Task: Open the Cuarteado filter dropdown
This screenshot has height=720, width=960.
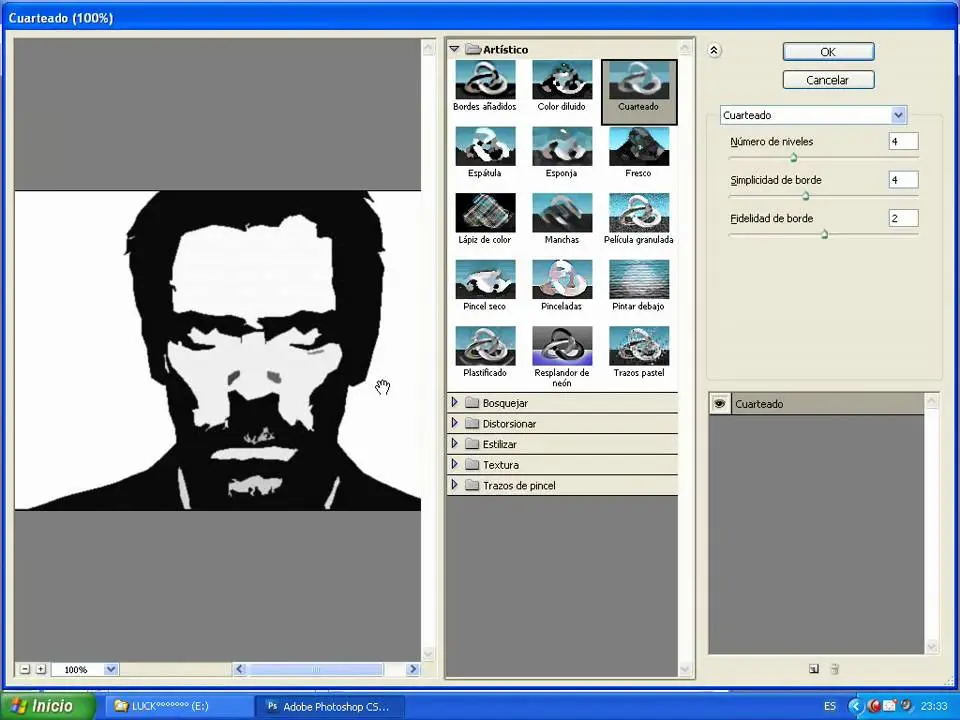Action: [x=898, y=115]
